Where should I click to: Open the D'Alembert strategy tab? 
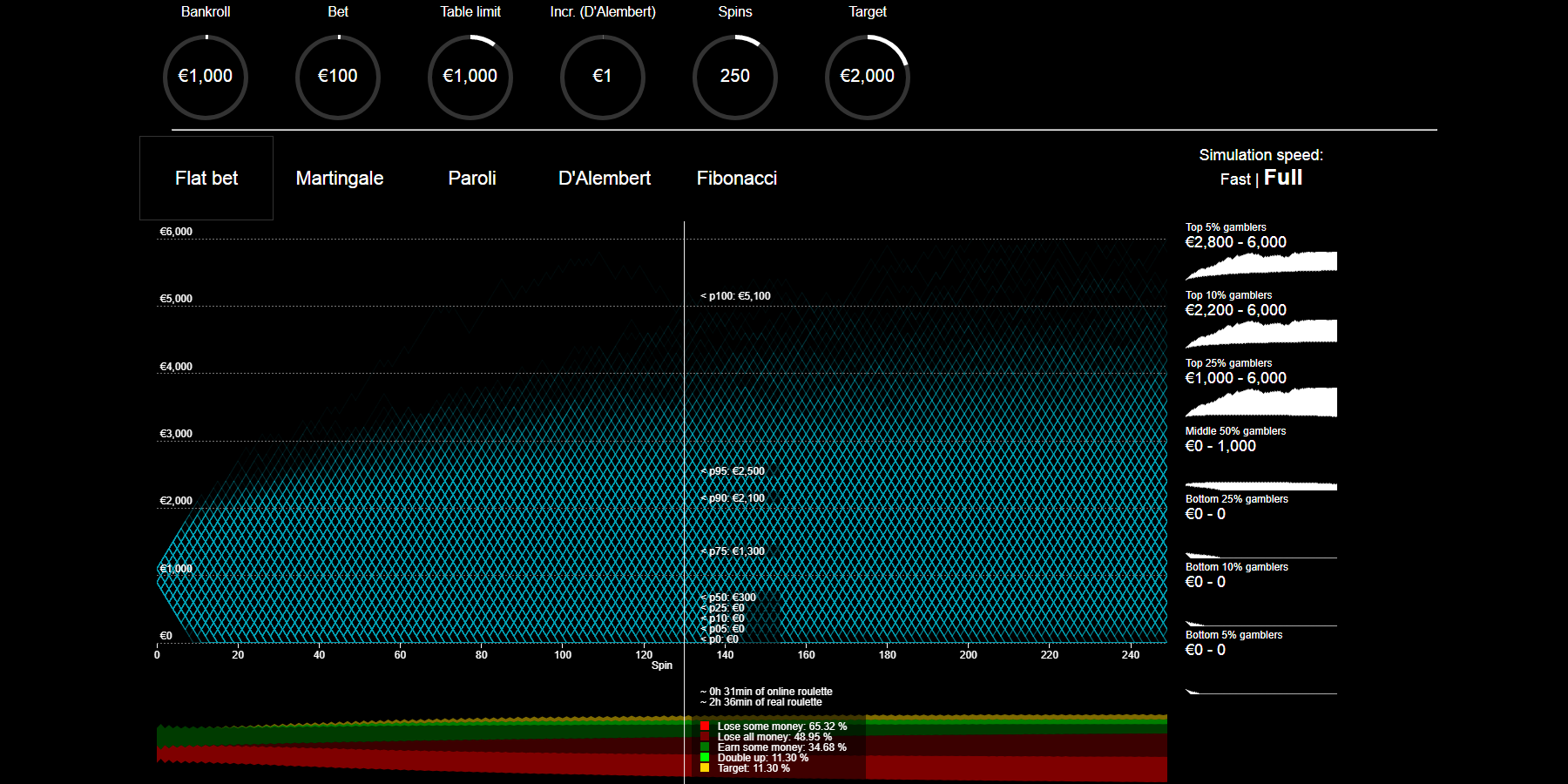pyautogui.click(x=605, y=179)
